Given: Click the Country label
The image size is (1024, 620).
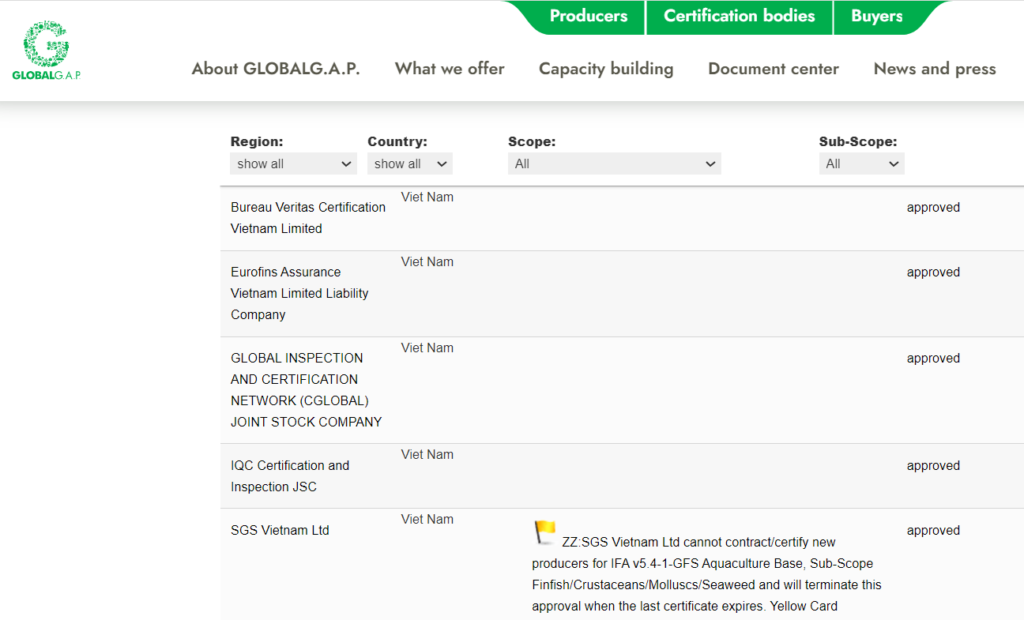Looking at the screenshot, I should (x=397, y=141).
